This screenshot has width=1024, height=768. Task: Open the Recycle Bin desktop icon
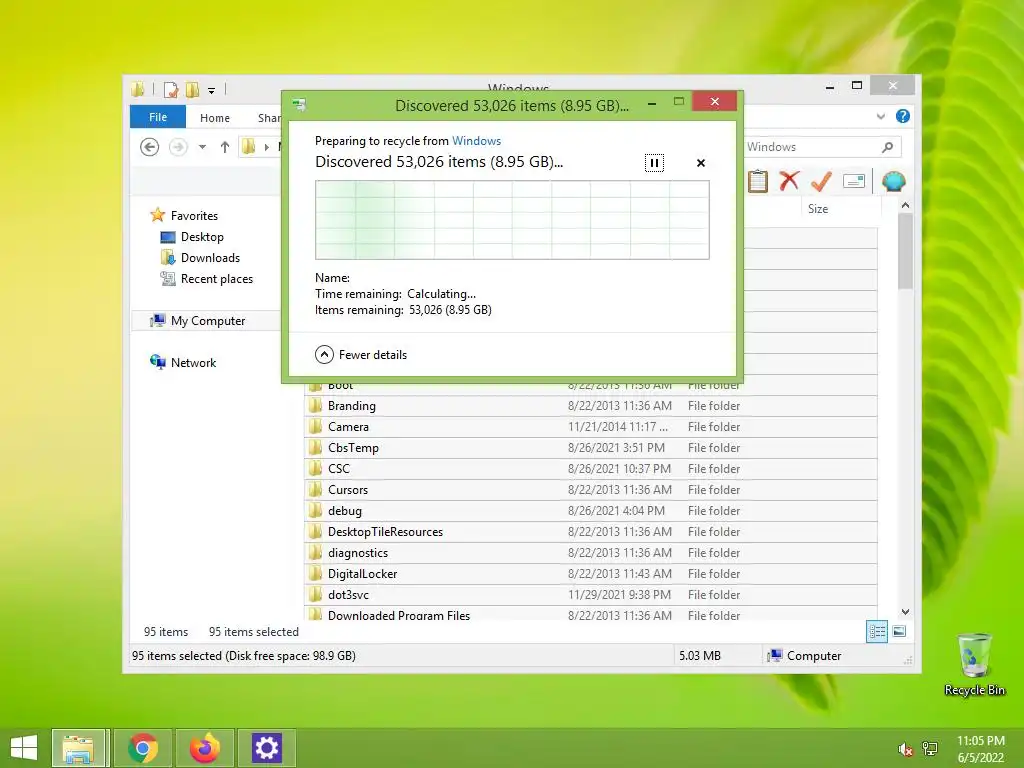click(974, 664)
